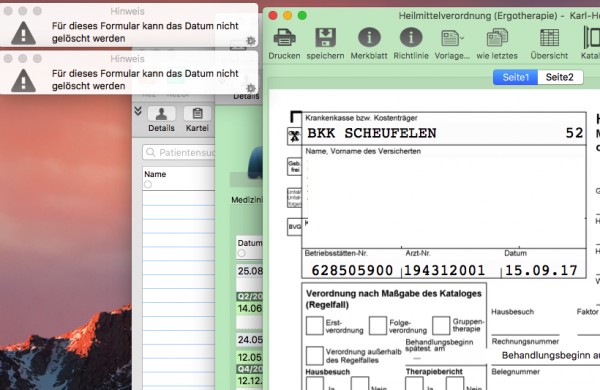The height and width of the screenshot is (390, 600).
Task: Click the Patientensuche search field
Action: (x=179, y=152)
